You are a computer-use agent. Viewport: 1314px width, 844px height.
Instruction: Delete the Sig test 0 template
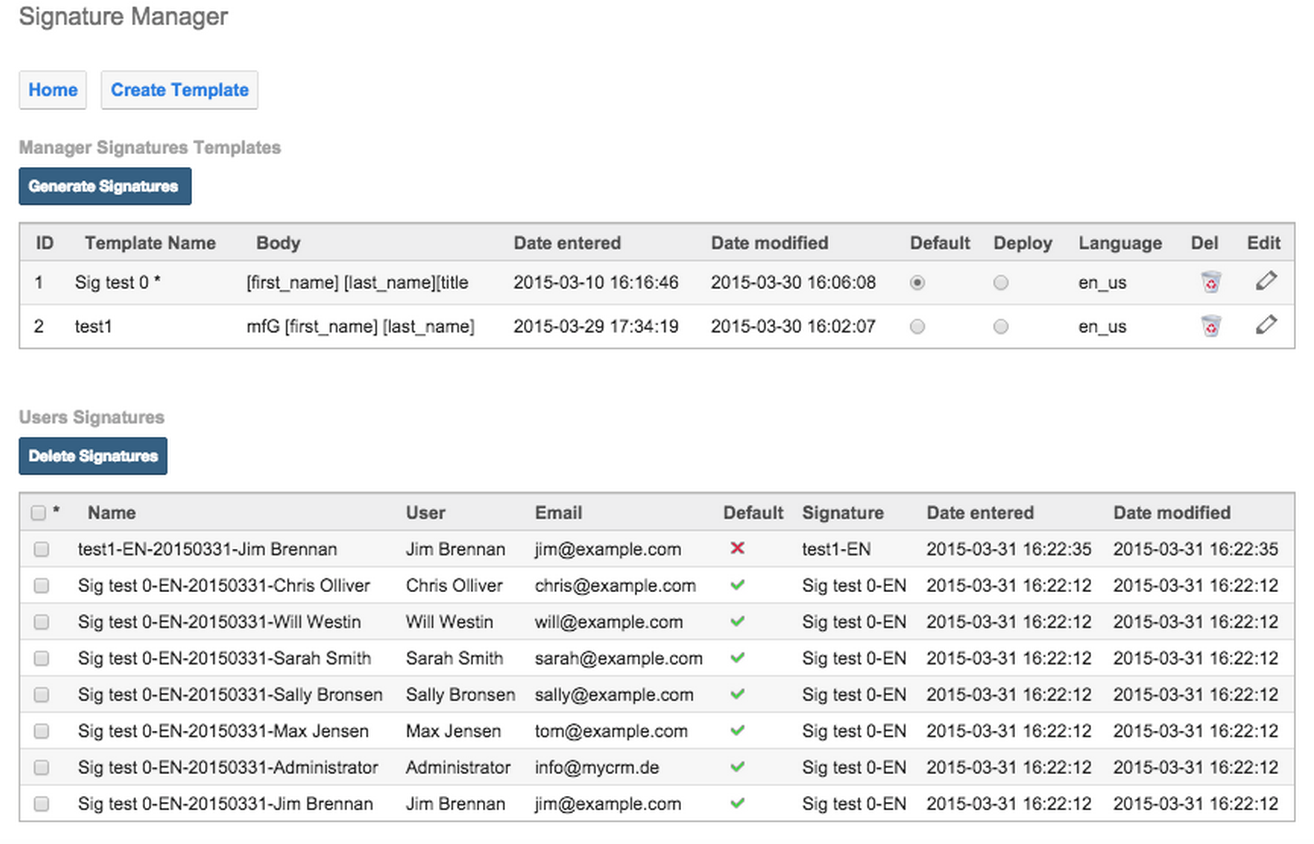(1211, 283)
